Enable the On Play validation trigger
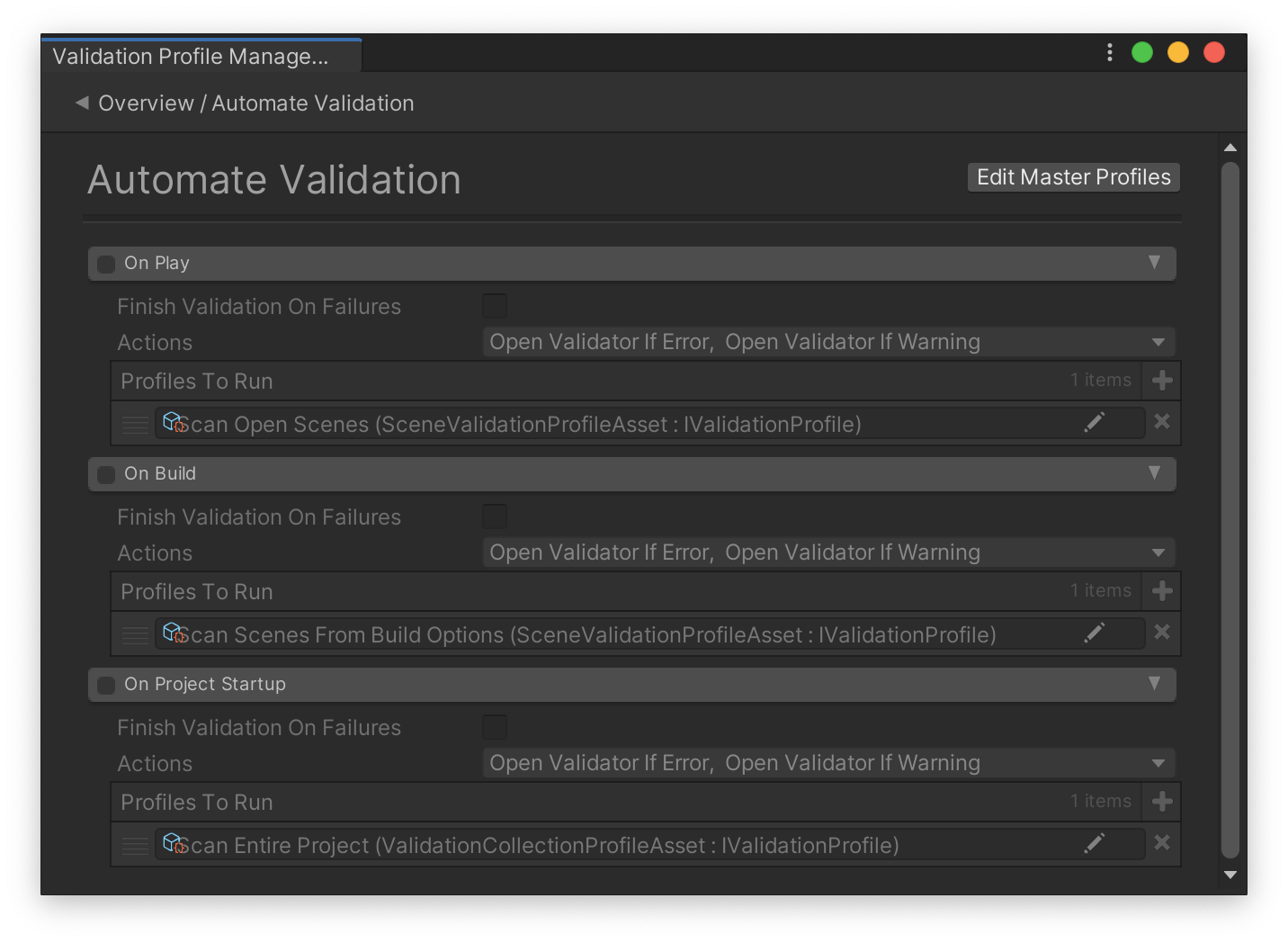The width and height of the screenshot is (1288, 943). [x=105, y=263]
